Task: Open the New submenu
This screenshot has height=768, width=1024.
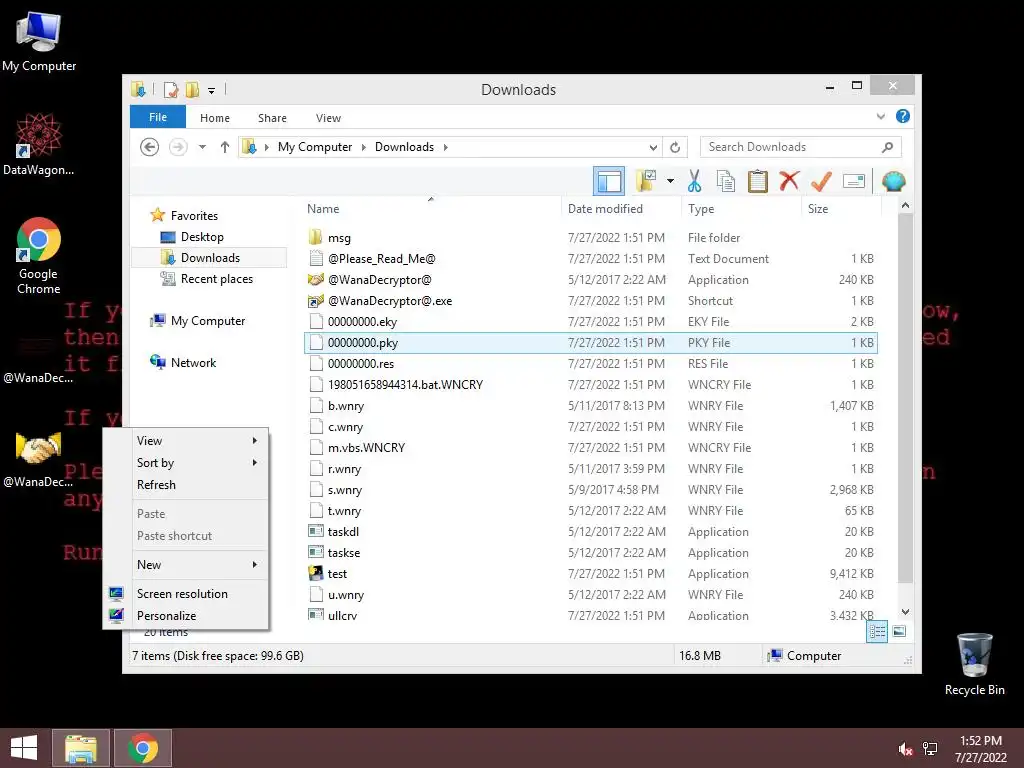Action: tap(185, 565)
